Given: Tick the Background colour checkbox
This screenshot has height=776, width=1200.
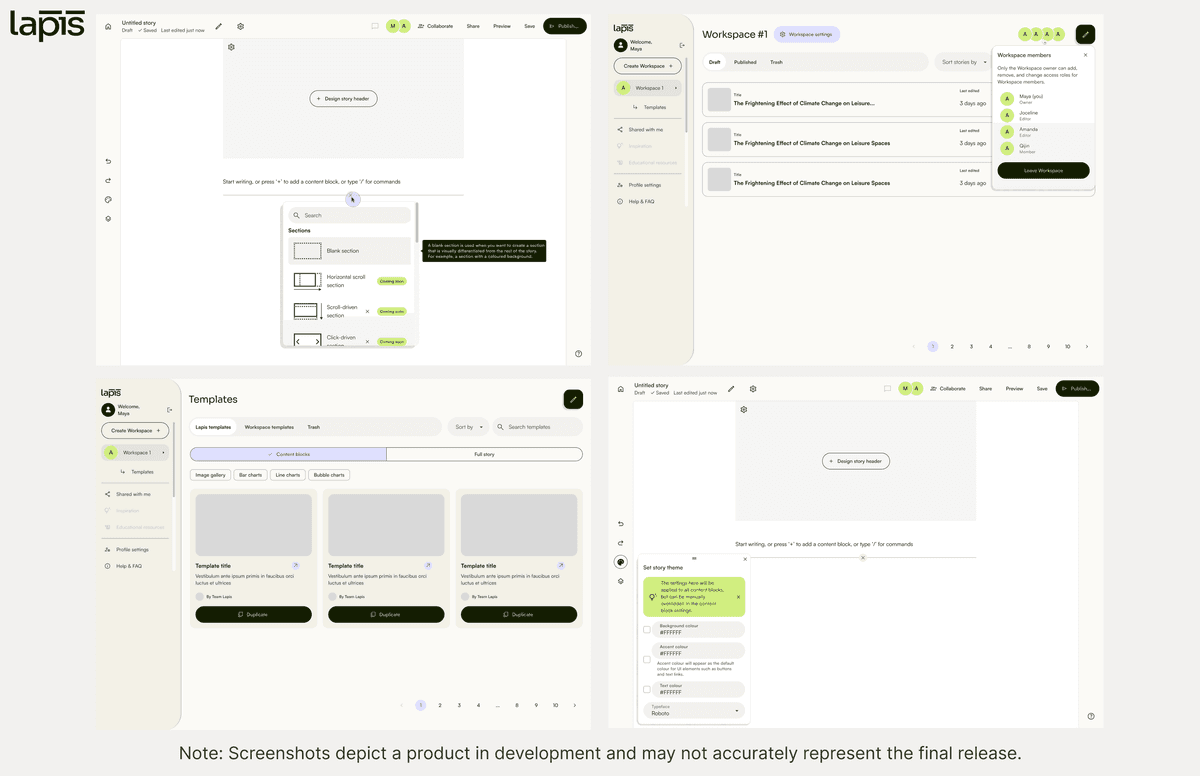Looking at the screenshot, I should pyautogui.click(x=647, y=630).
